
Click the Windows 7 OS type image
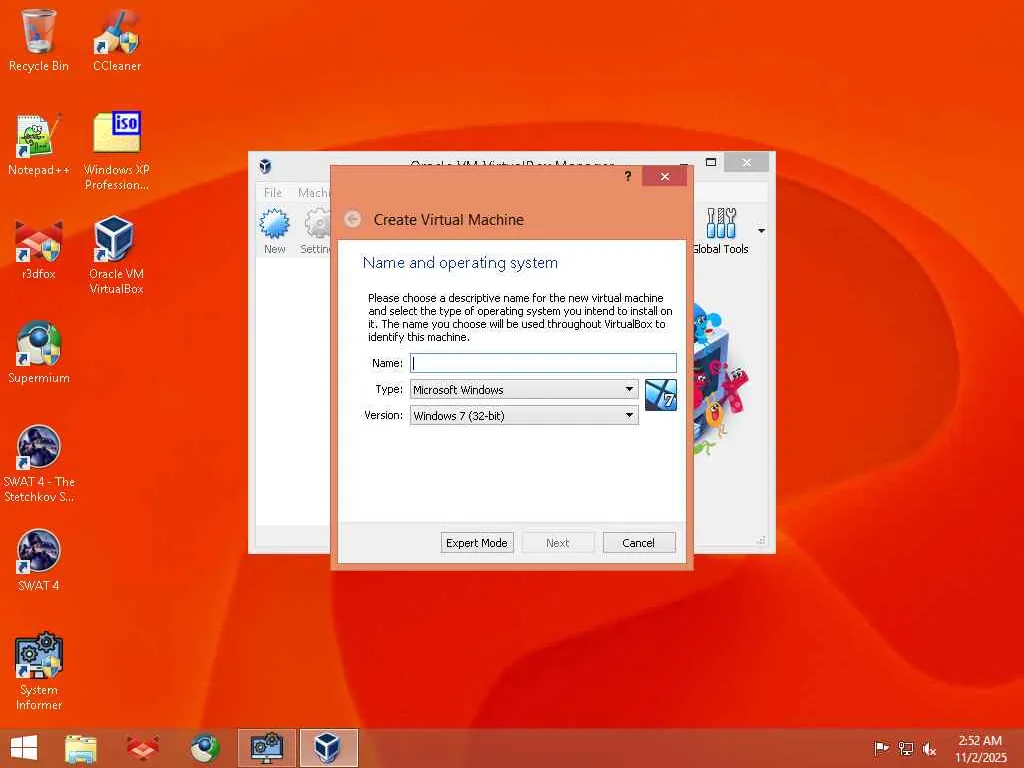(x=660, y=394)
